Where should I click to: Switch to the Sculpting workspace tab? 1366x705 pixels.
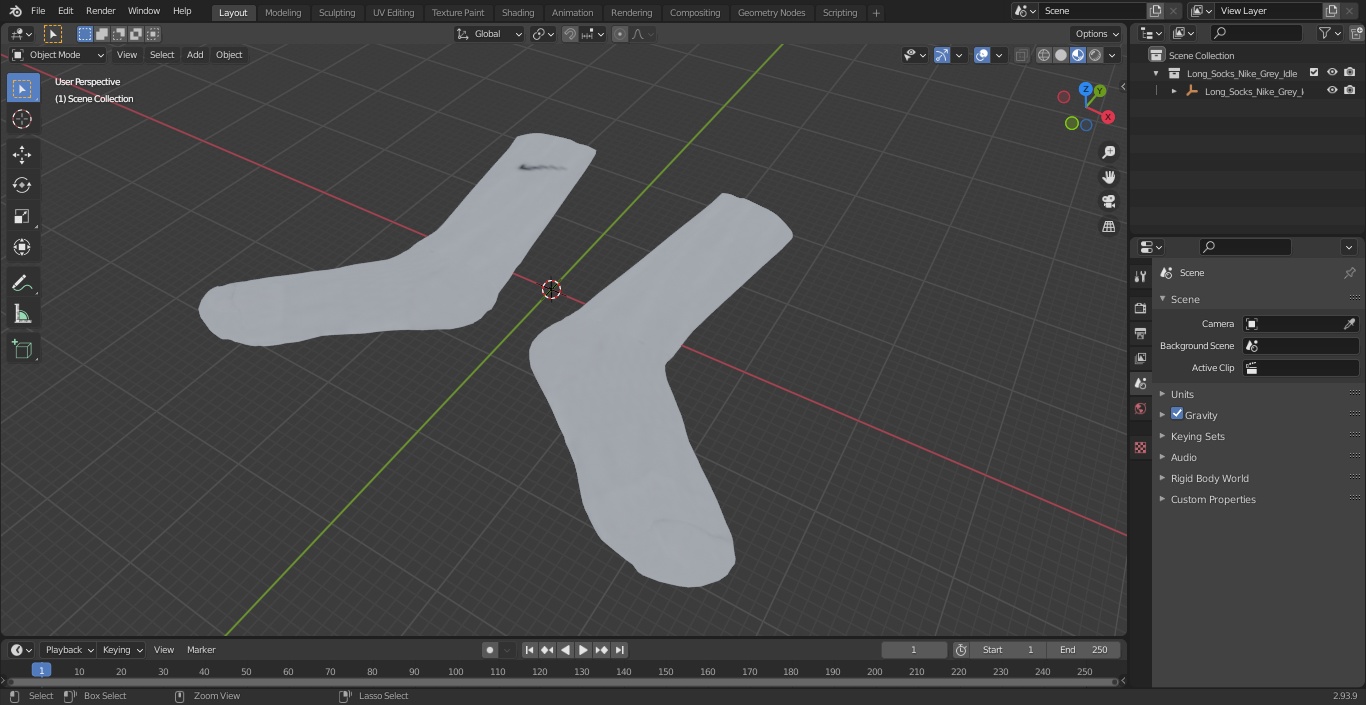[337, 12]
